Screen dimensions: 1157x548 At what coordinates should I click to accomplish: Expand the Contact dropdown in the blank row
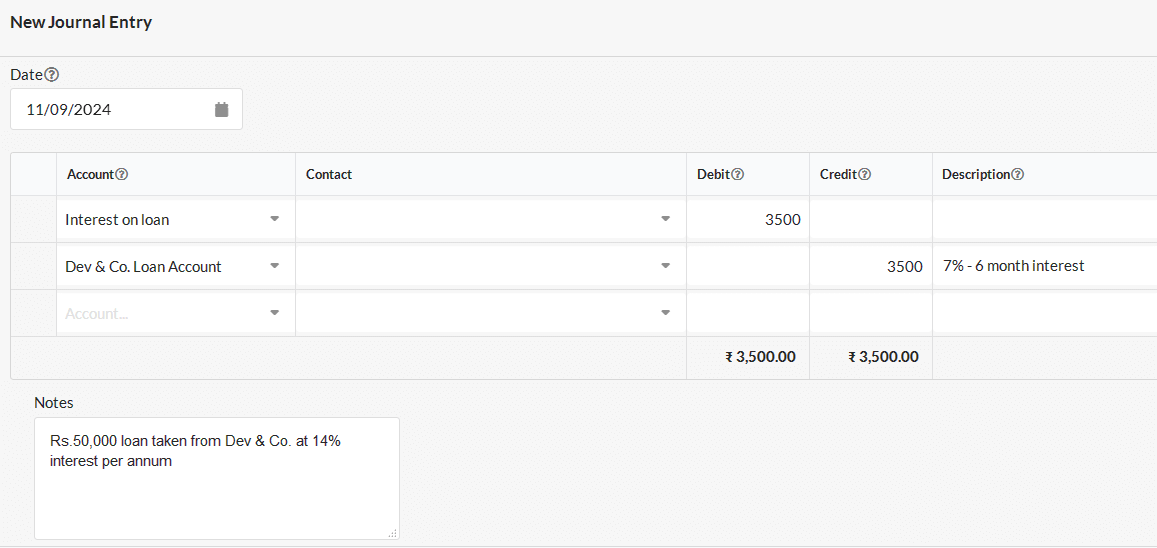666,313
